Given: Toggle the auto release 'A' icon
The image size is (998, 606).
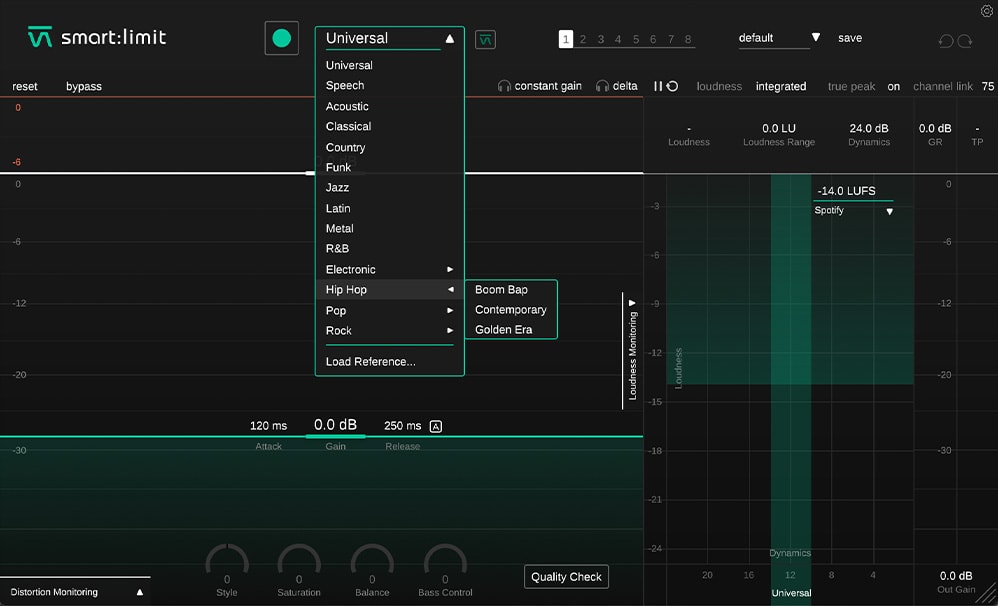Looking at the screenshot, I should 435,426.
